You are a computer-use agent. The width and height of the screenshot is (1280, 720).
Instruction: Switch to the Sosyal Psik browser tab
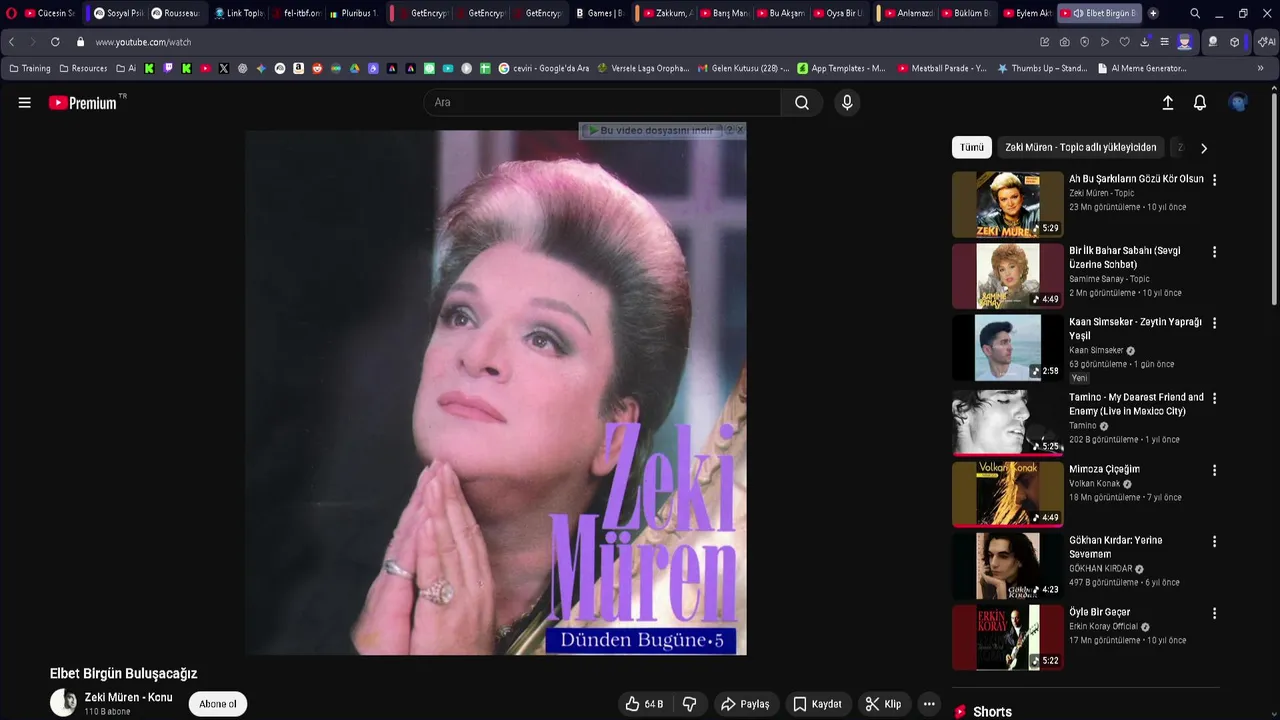click(x=117, y=13)
